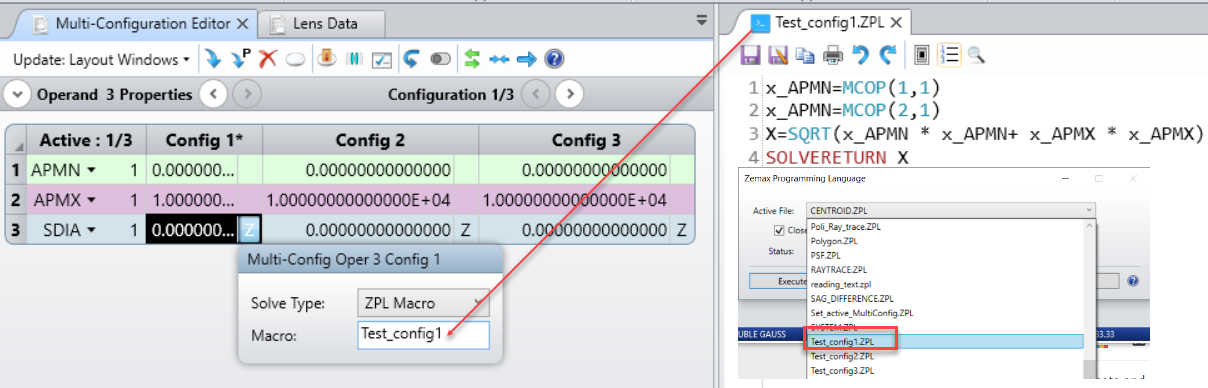Go to the next configuration
Image resolution: width=1208 pixels, height=388 pixels.
pos(569,95)
